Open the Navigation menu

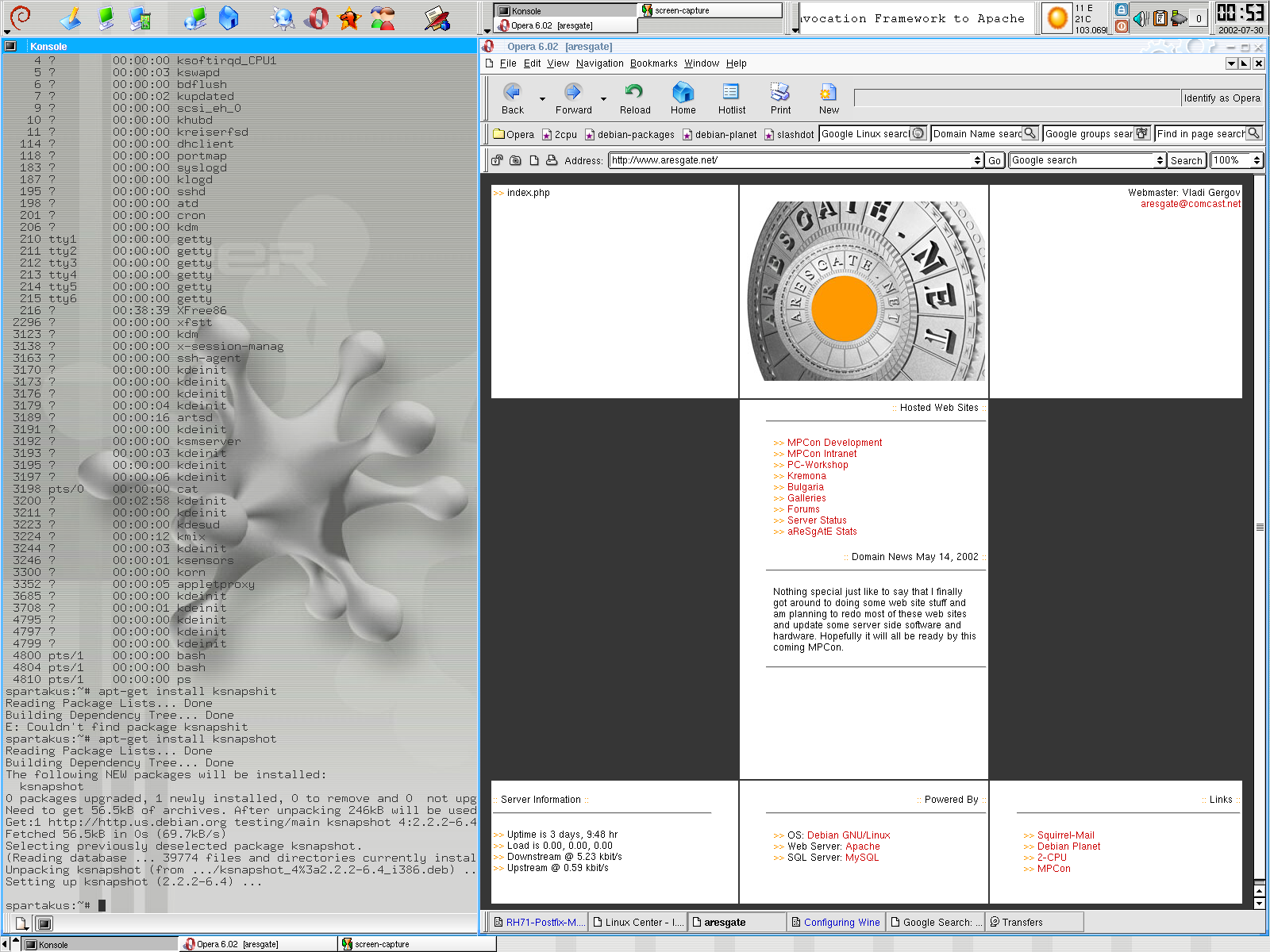[599, 63]
